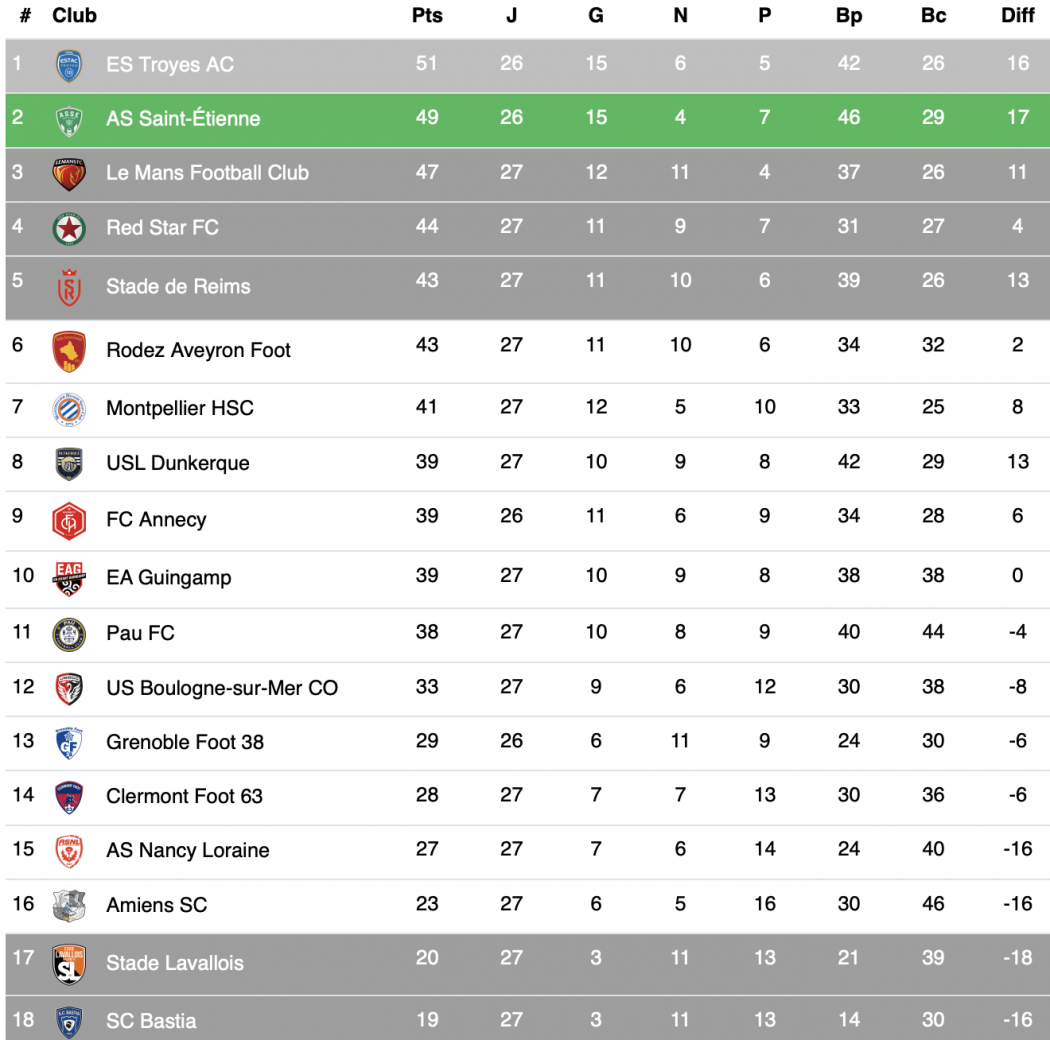The height and width of the screenshot is (1040, 1050).
Task: Click the Stade Lavallois SL logo
Action: pos(69,963)
